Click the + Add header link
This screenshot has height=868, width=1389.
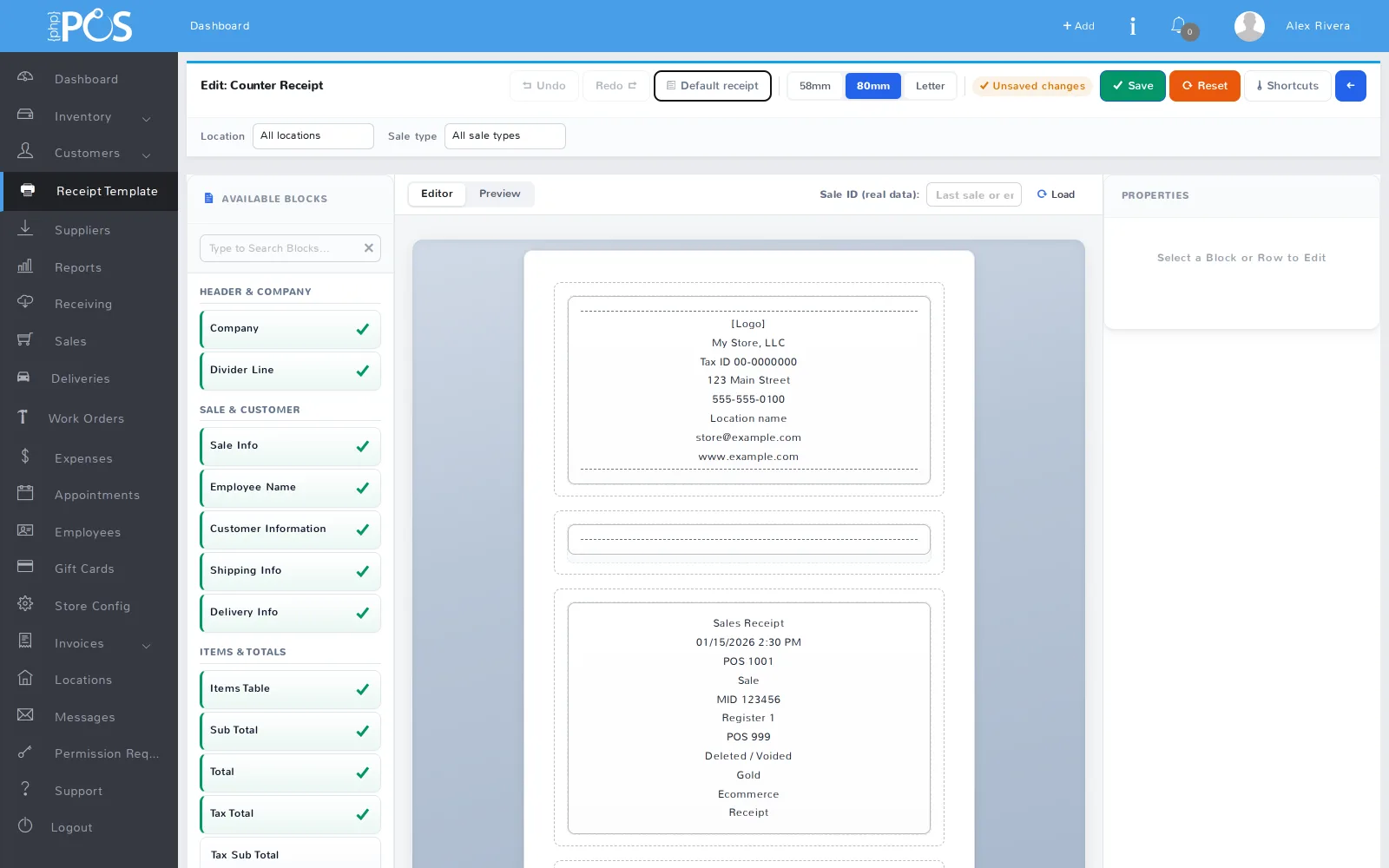pyautogui.click(x=1078, y=26)
